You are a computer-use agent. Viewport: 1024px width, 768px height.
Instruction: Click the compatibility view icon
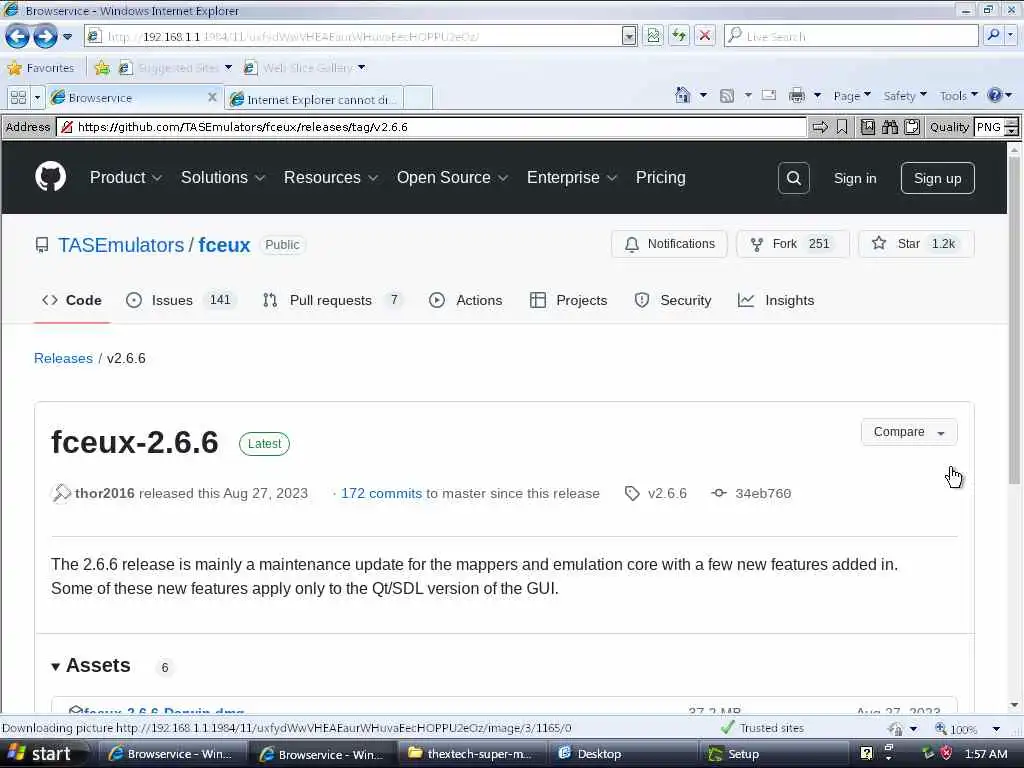pos(653,36)
